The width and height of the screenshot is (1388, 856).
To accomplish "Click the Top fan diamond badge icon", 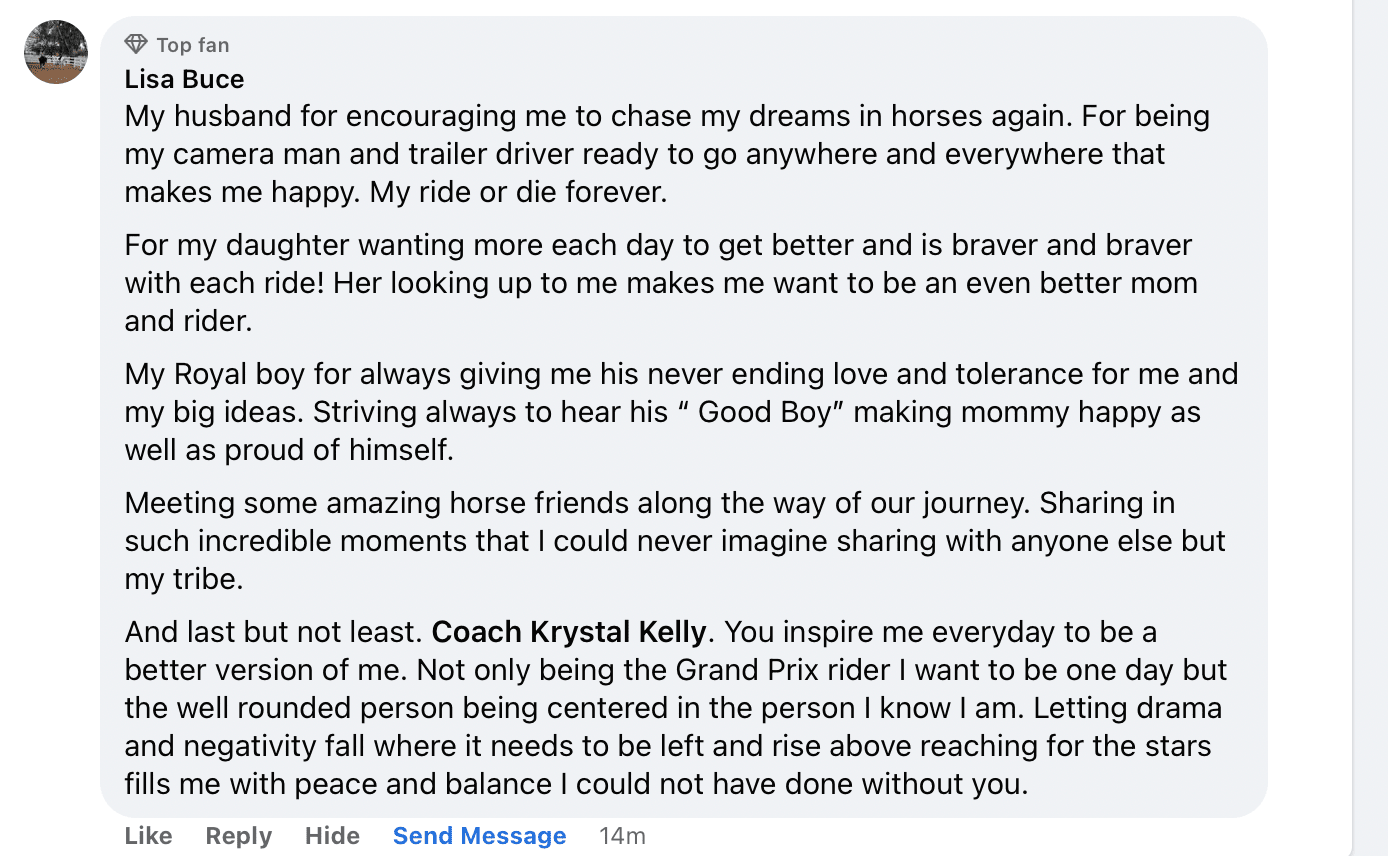I will click(136, 44).
